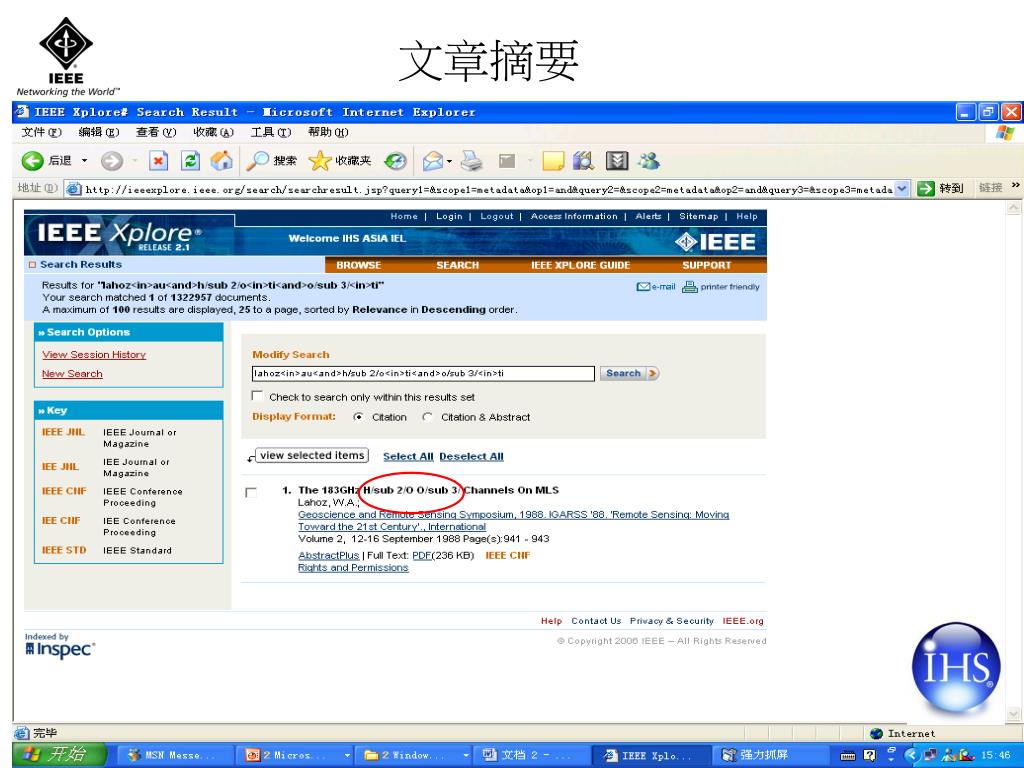Open the IEEE XPLORE GUIDE tab
This screenshot has width=1024, height=768.
pyautogui.click(x=580, y=265)
